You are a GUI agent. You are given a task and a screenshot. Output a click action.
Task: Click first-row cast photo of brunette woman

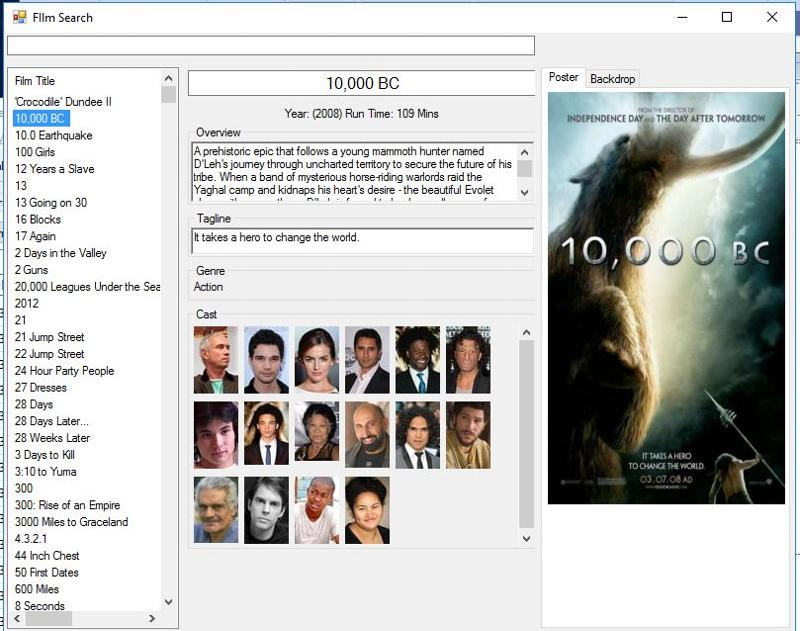(317, 360)
